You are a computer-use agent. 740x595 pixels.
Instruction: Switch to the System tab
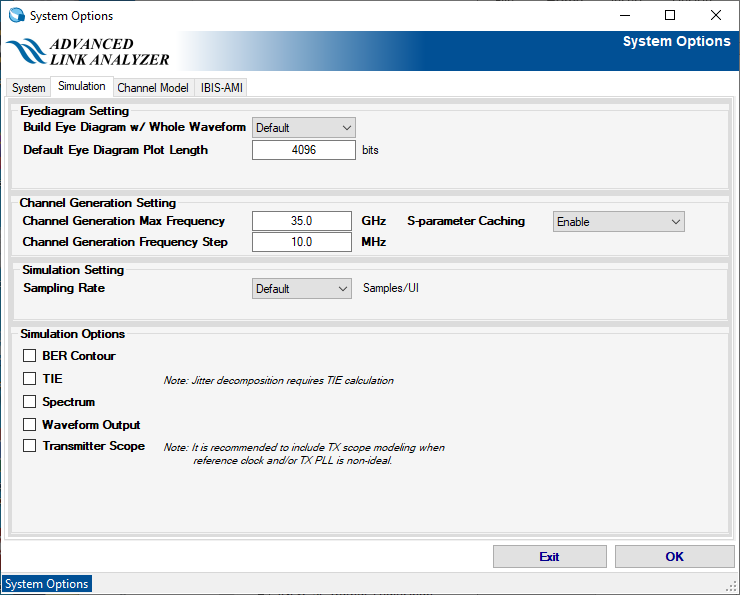pos(28,88)
